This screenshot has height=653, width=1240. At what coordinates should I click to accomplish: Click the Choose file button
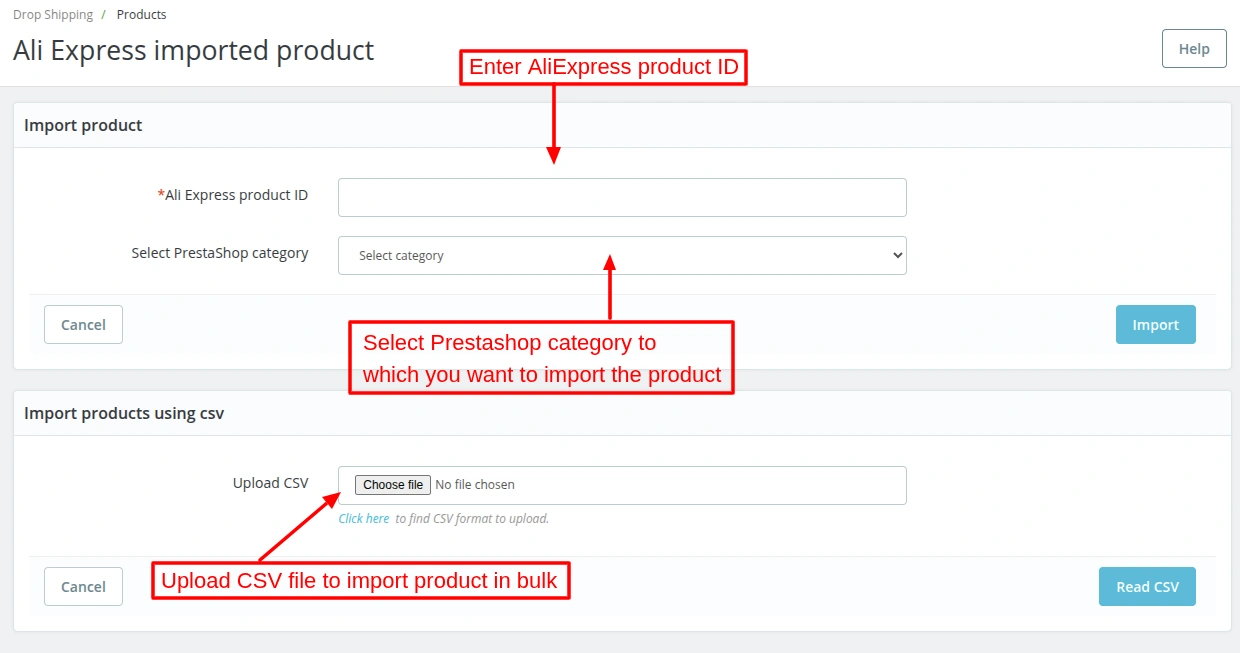pos(392,484)
